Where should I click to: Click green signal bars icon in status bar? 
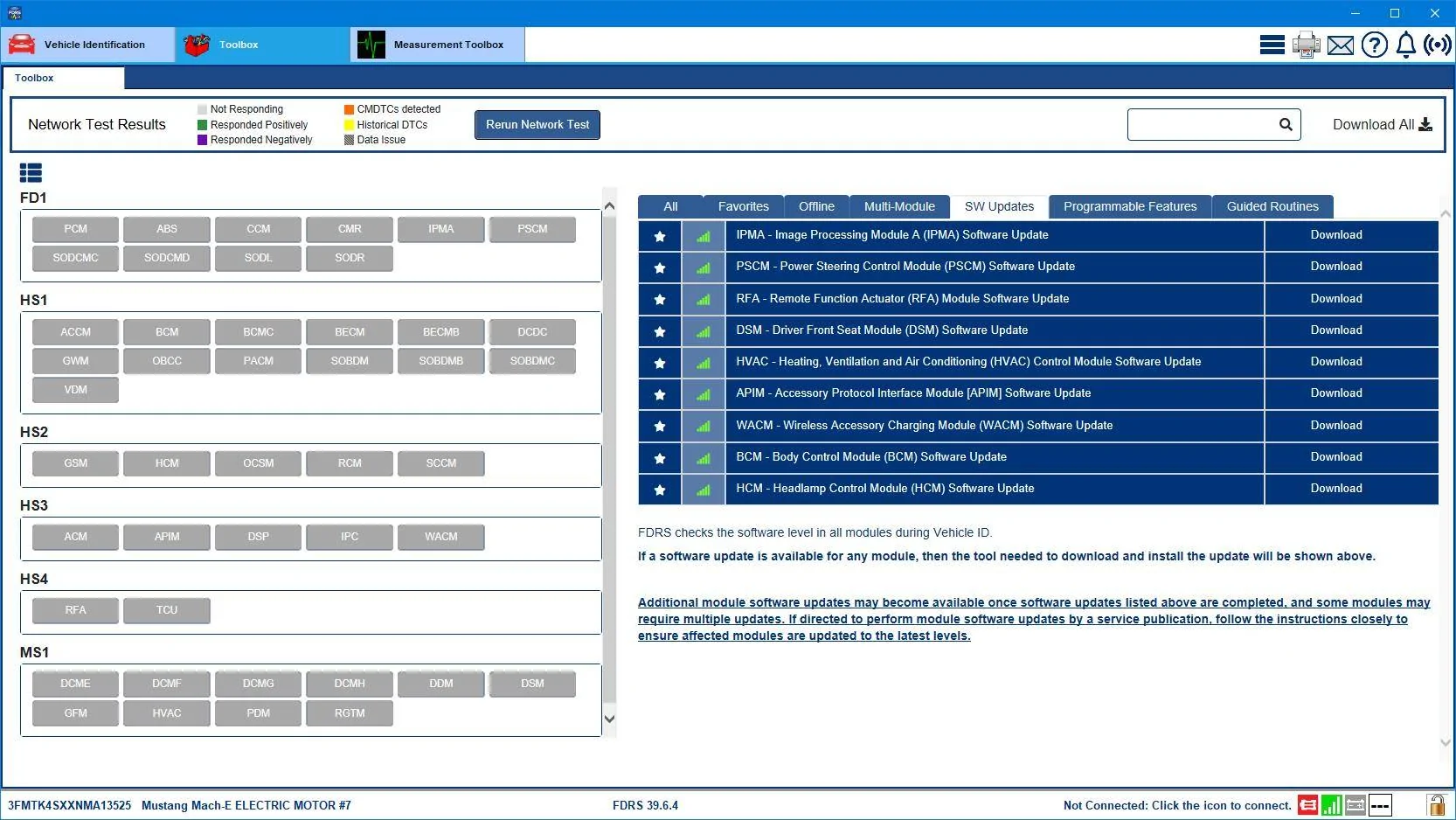point(1331,805)
